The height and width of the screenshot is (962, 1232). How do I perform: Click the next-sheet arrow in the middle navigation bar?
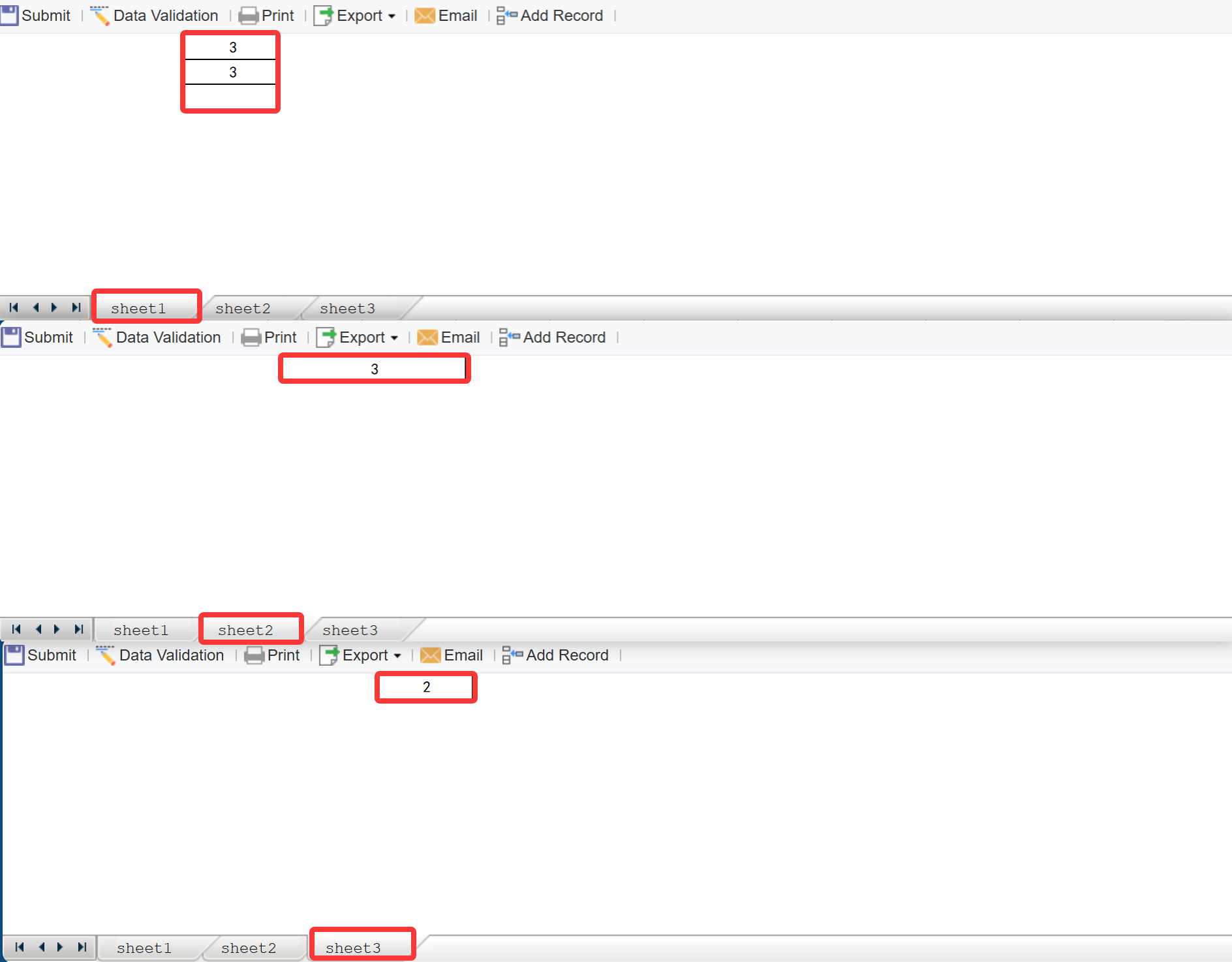pos(57,629)
